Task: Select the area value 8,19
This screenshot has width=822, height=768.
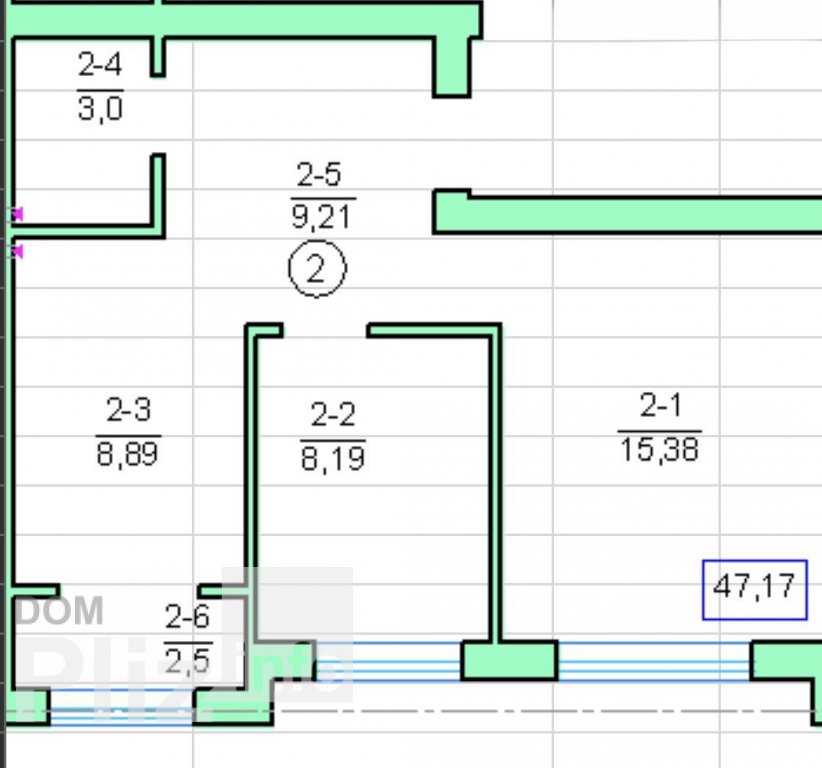Action: (332, 459)
